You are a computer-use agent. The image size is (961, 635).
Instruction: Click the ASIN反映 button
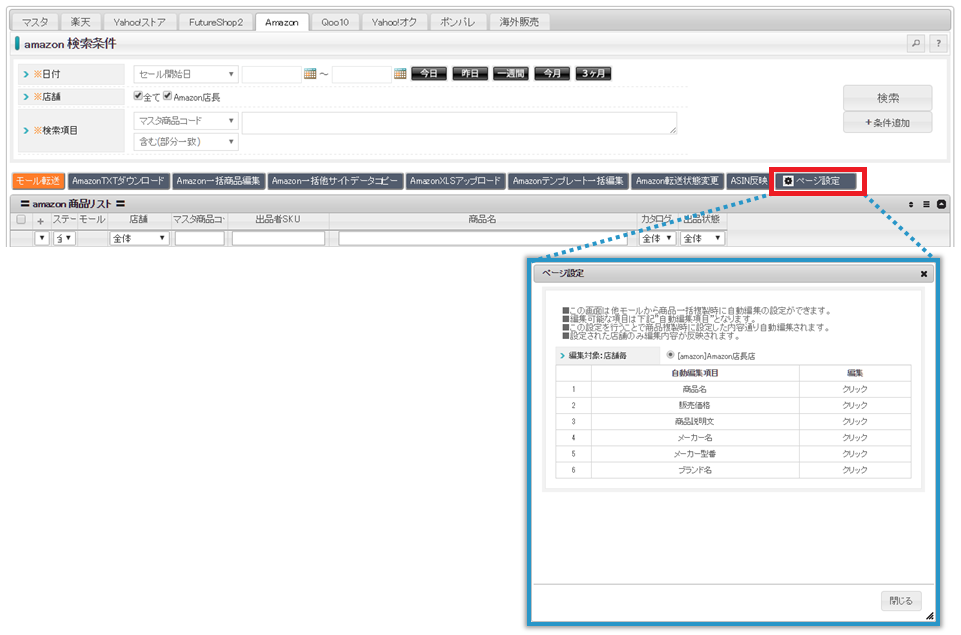[748, 181]
